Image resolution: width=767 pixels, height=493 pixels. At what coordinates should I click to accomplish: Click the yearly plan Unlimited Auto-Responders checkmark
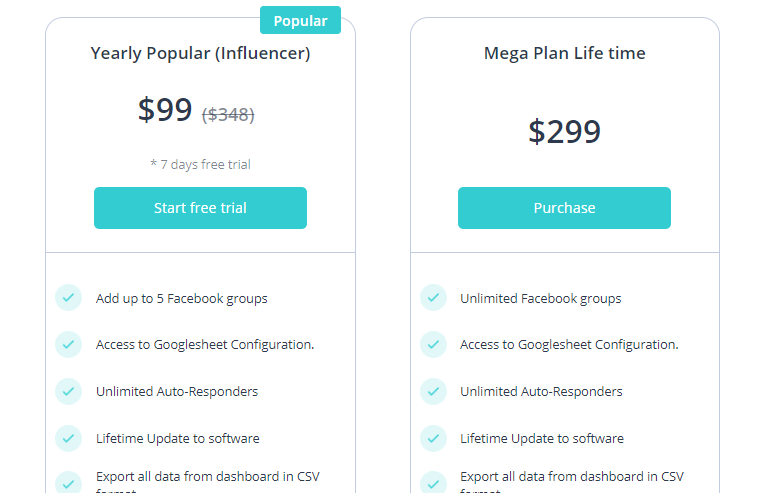click(68, 391)
